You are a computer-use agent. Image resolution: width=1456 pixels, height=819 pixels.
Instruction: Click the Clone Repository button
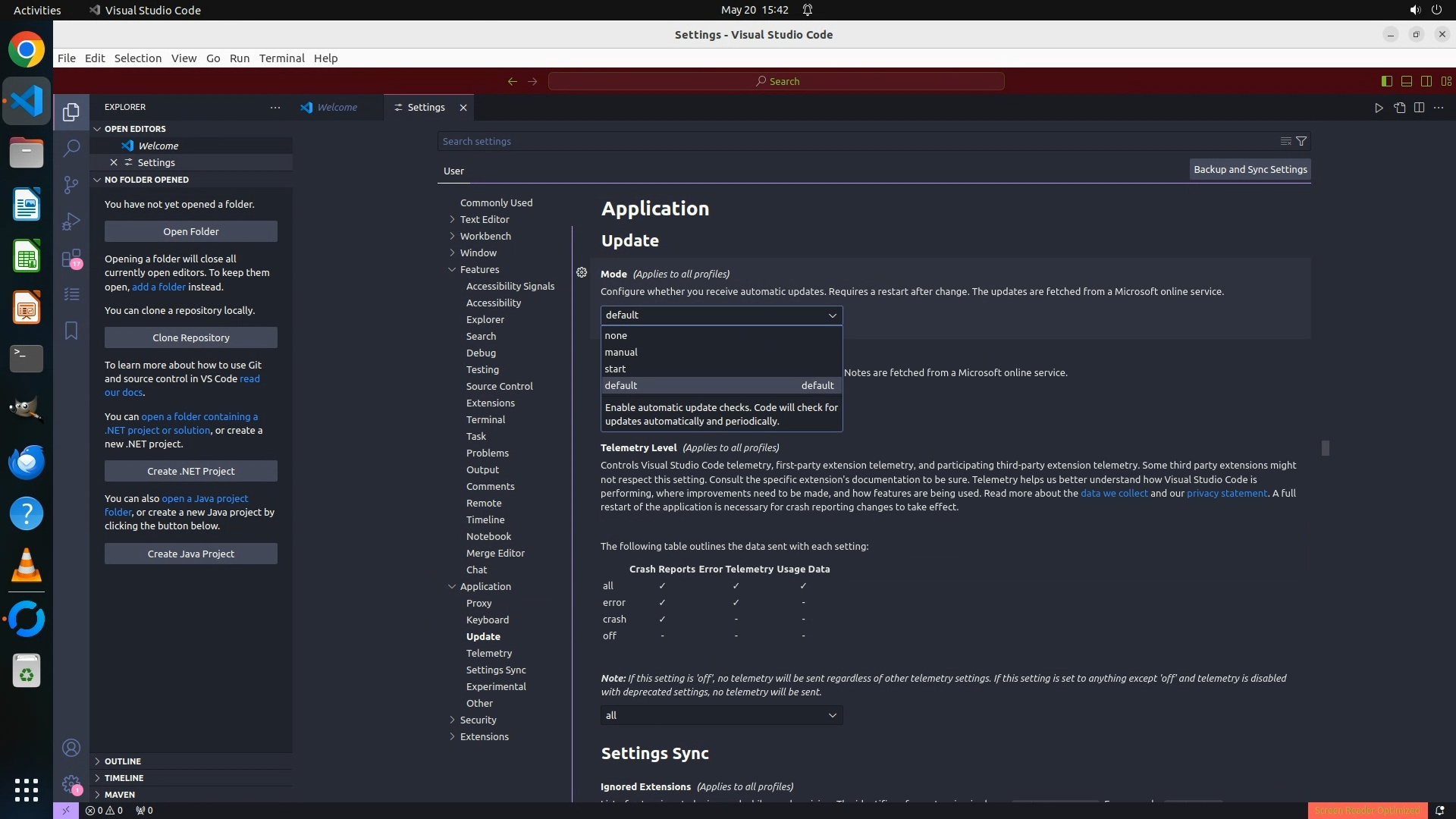click(x=191, y=337)
